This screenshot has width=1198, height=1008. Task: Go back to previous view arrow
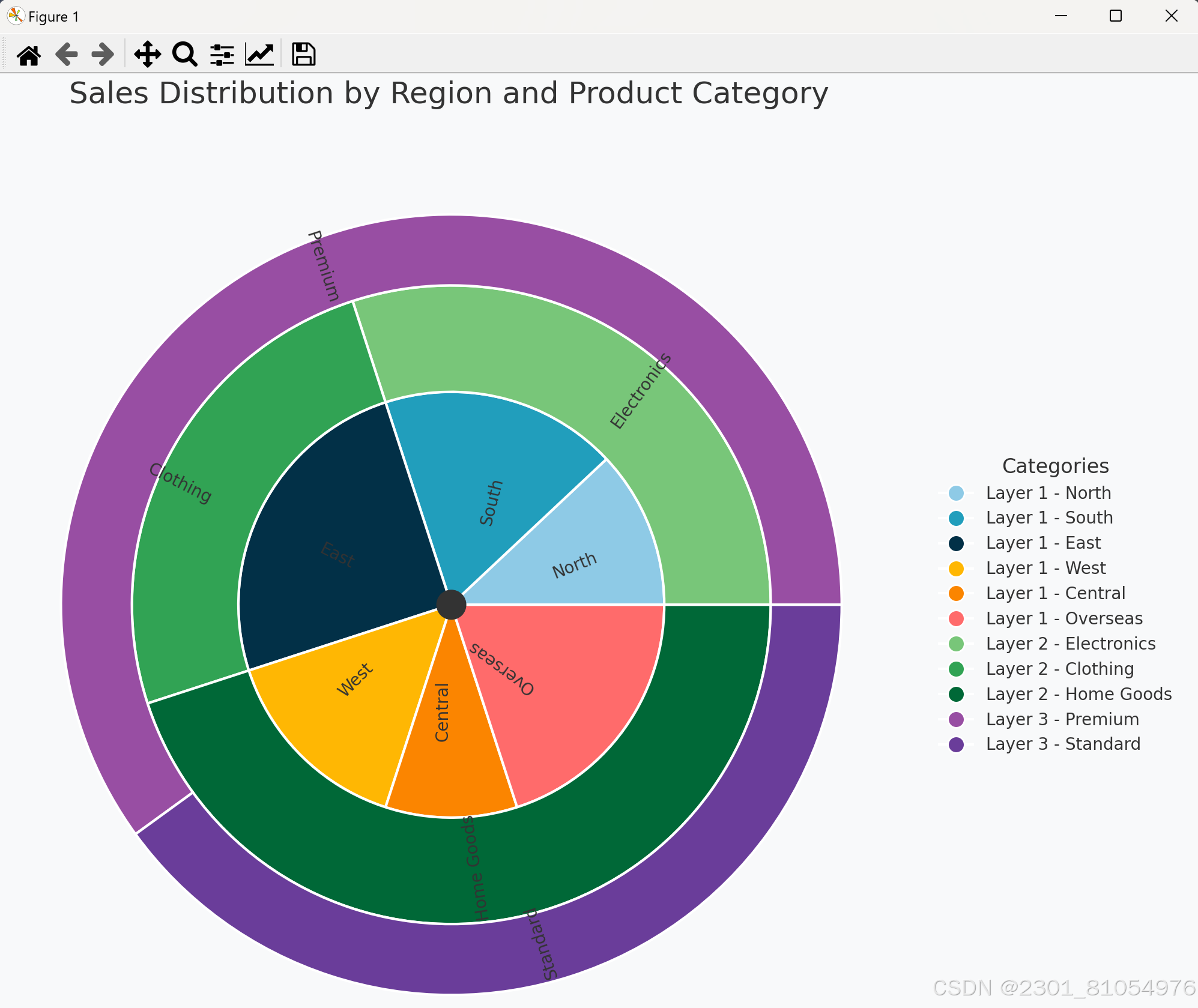coord(66,55)
